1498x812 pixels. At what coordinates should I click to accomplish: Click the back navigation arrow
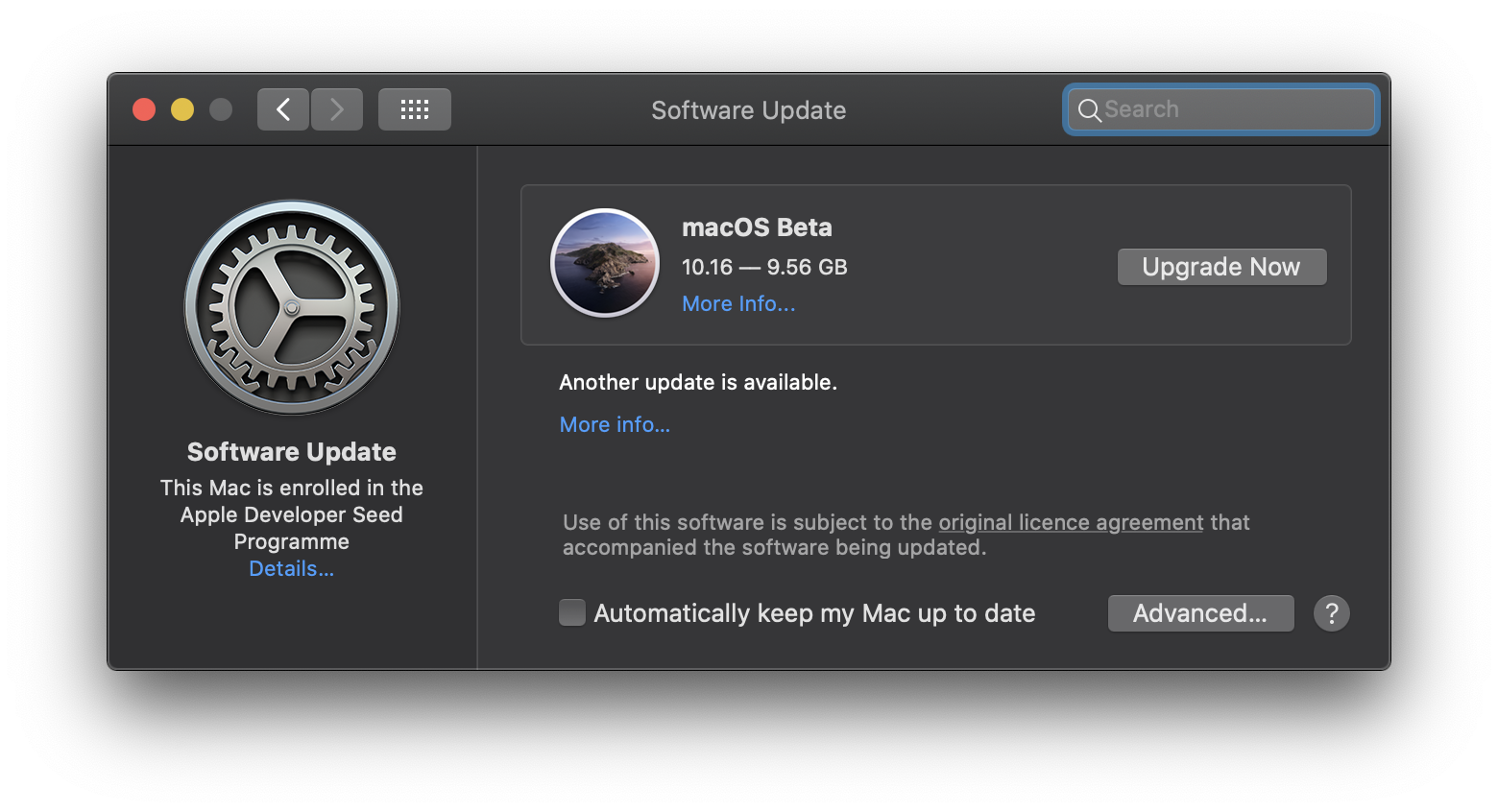tap(282, 108)
